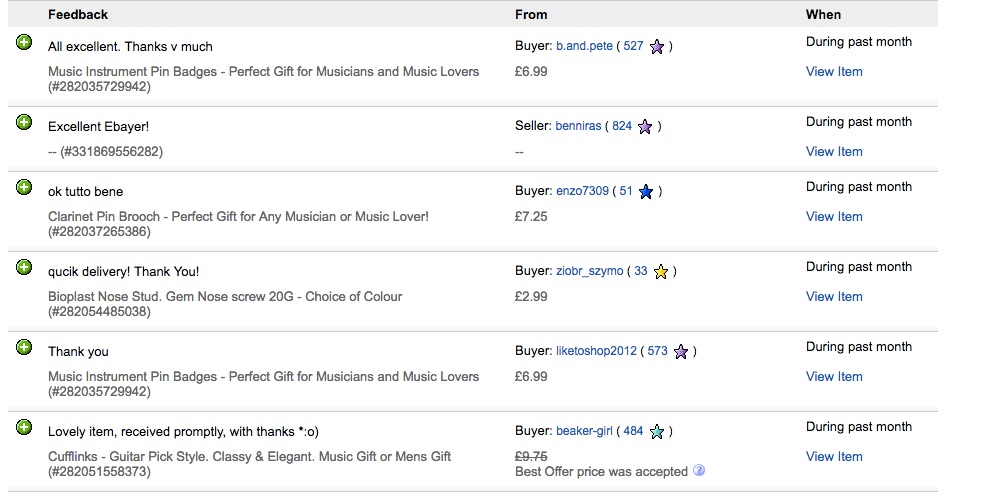
Task: Click positive feedback icon beside 'All excellent'
Action: tap(24, 42)
